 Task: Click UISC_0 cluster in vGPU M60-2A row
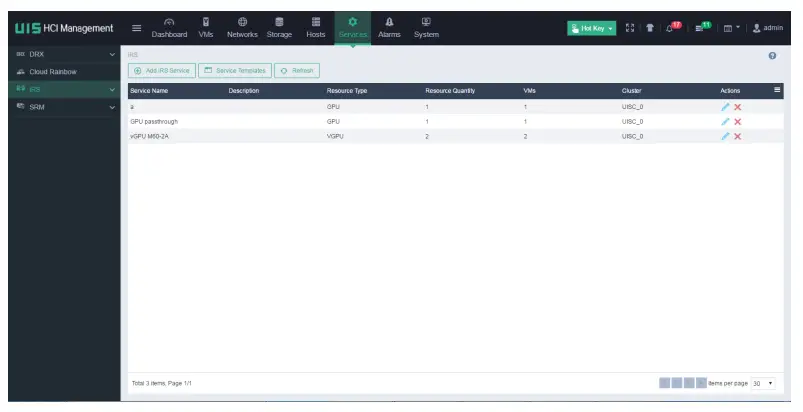click(632, 137)
